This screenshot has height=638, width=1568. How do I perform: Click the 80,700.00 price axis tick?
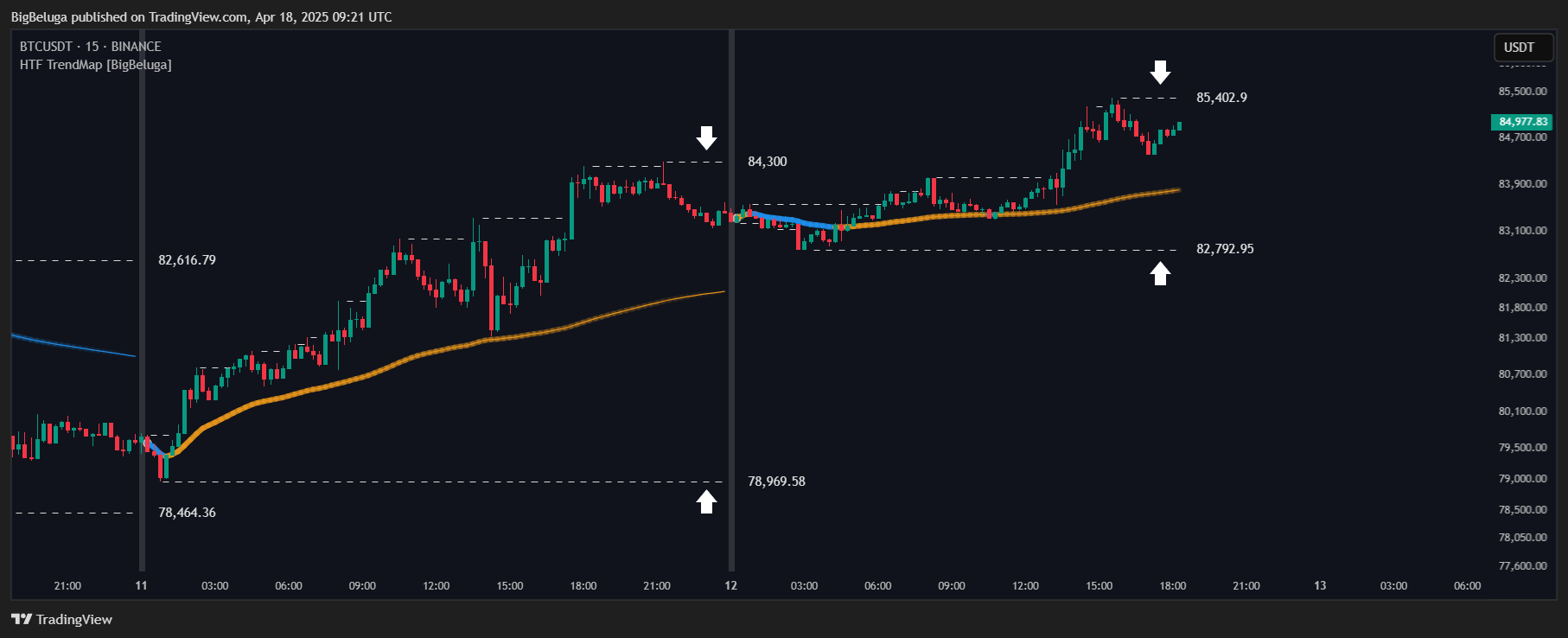click(x=1523, y=374)
